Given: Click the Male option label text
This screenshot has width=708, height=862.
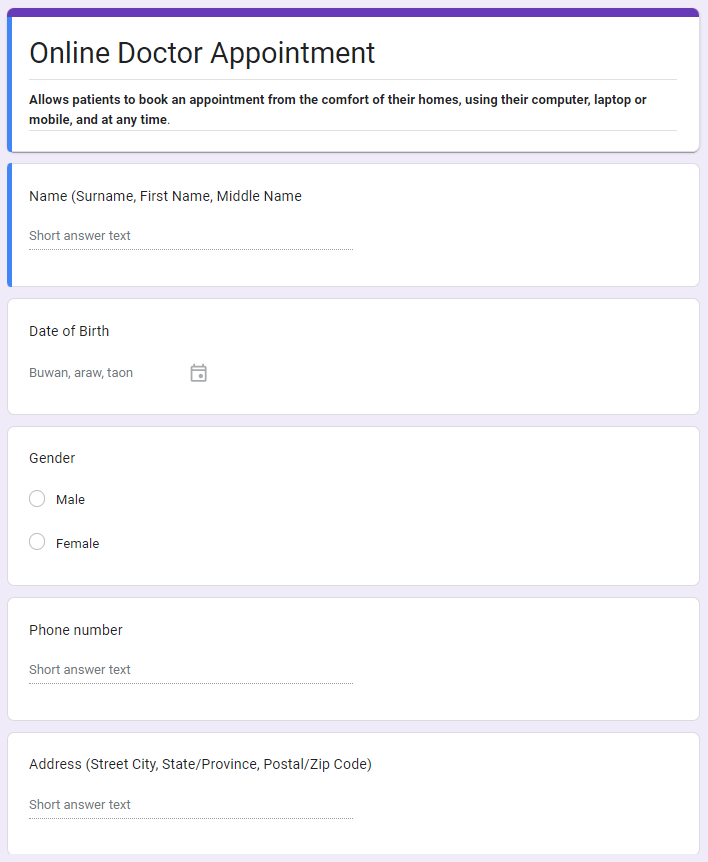Looking at the screenshot, I should click(70, 499).
